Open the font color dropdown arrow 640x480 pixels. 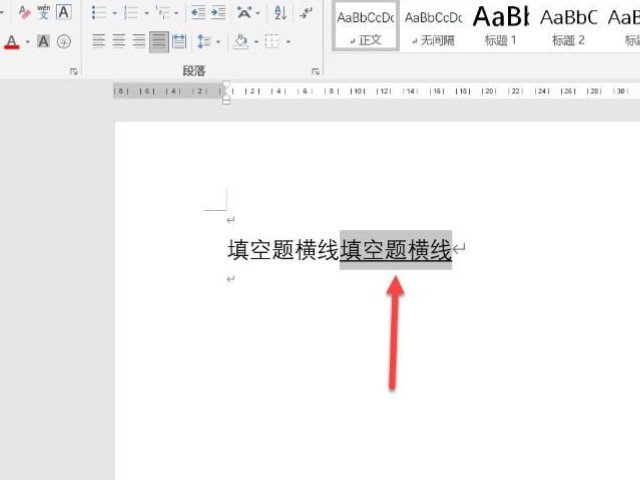(x=28, y=42)
